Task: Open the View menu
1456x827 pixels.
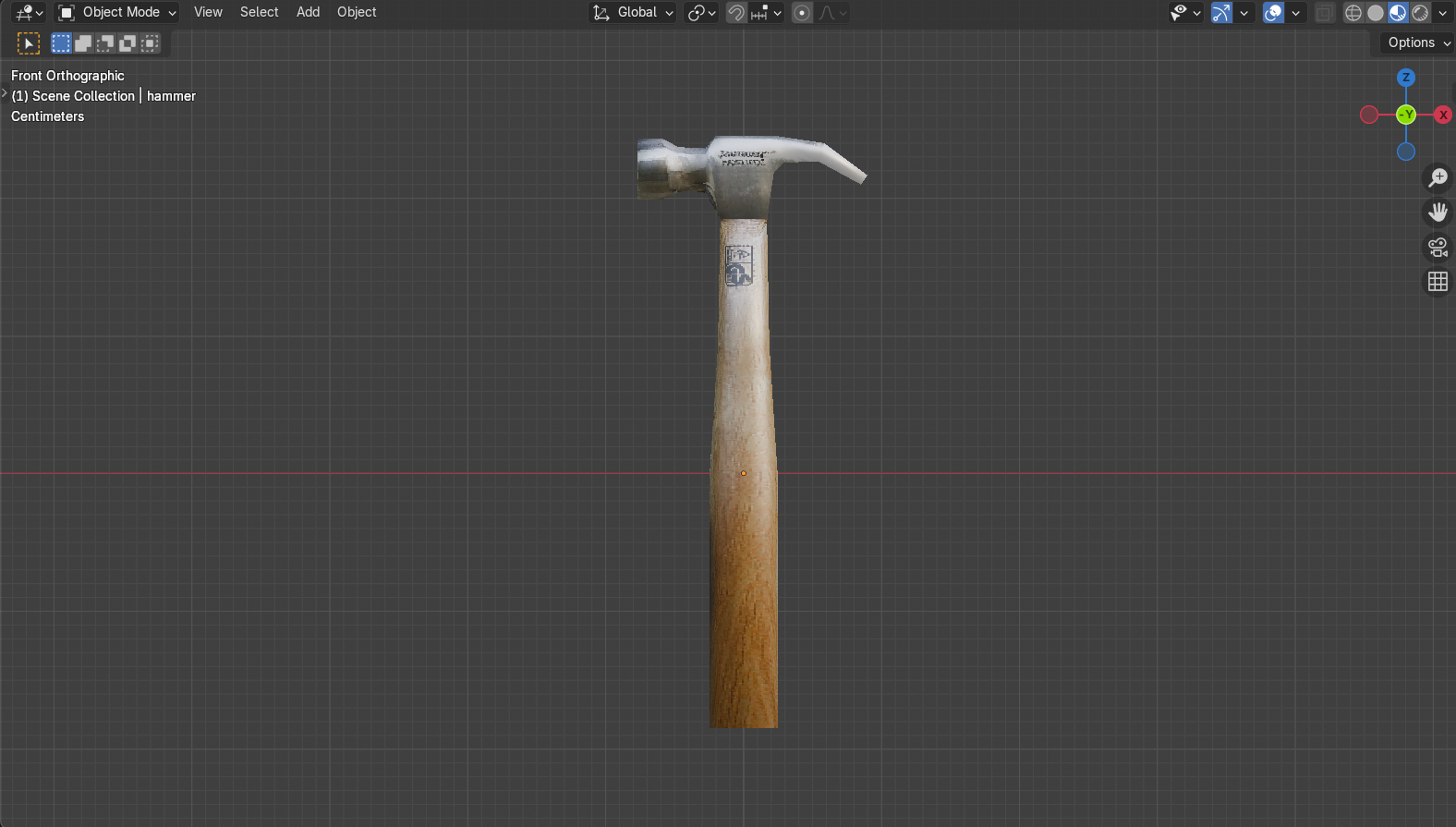Action: [x=208, y=12]
